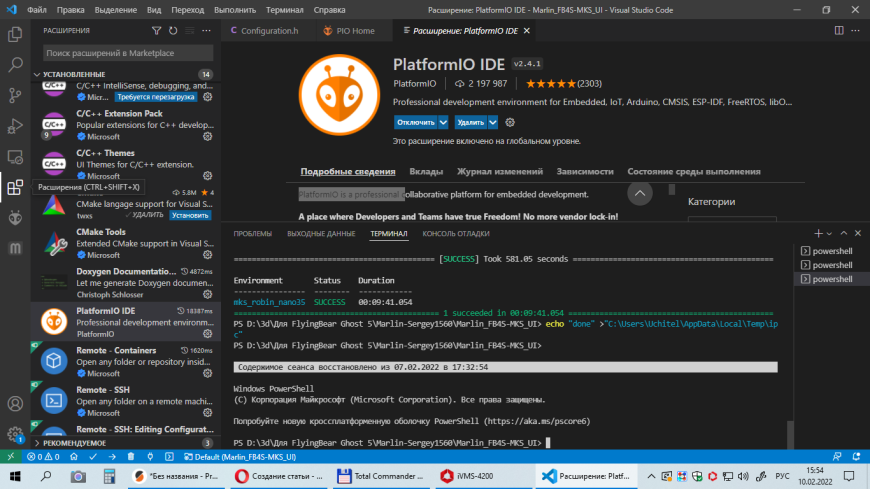The width and height of the screenshot is (870, 489).
Task: Open the gear for the CMake Tools extension
Action: (208, 255)
